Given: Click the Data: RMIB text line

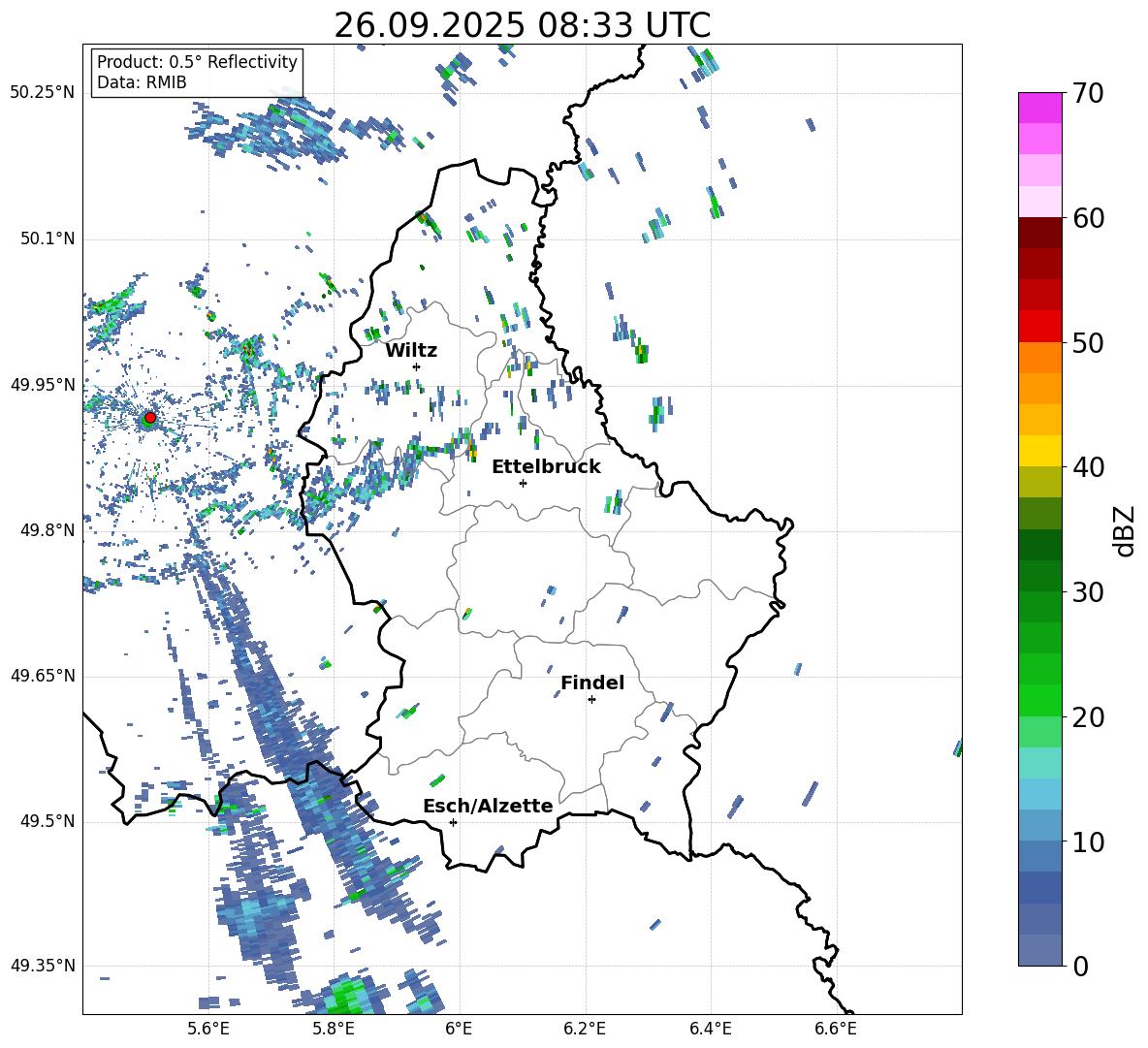Looking at the screenshot, I should [142, 82].
